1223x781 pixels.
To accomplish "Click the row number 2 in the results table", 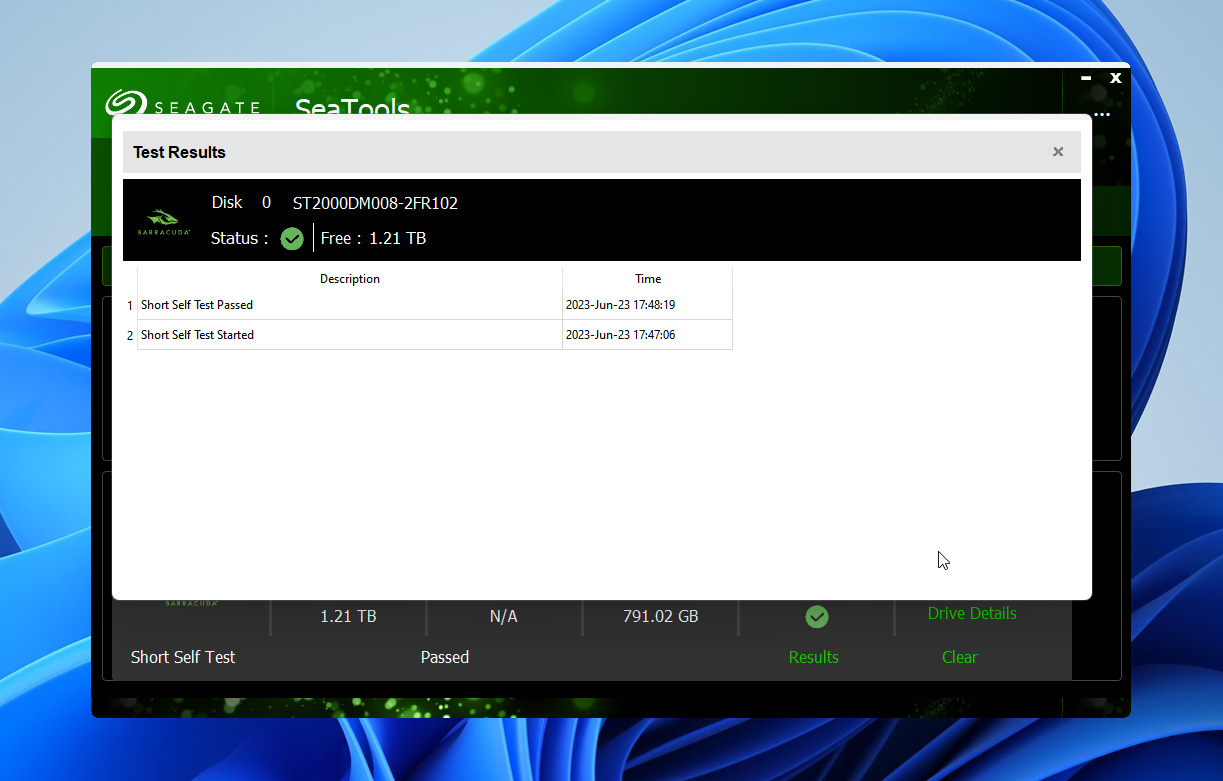I will point(130,335).
